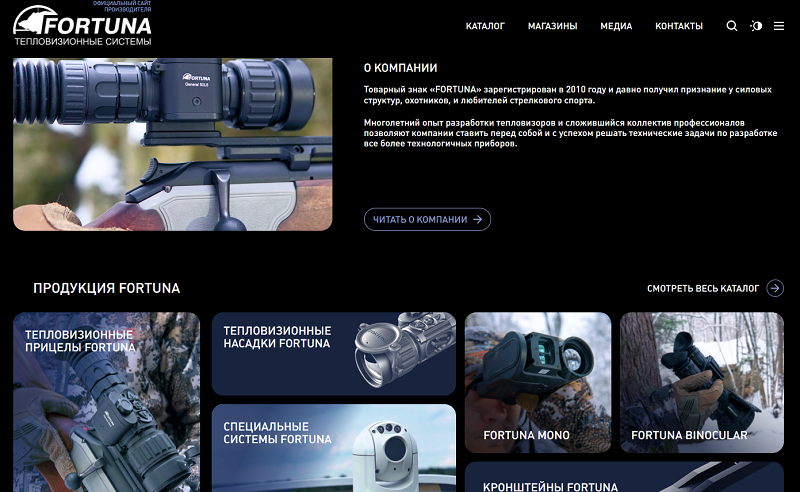
Task: Go to the МАГАЗИНЫ menu item
Action: pos(553,26)
